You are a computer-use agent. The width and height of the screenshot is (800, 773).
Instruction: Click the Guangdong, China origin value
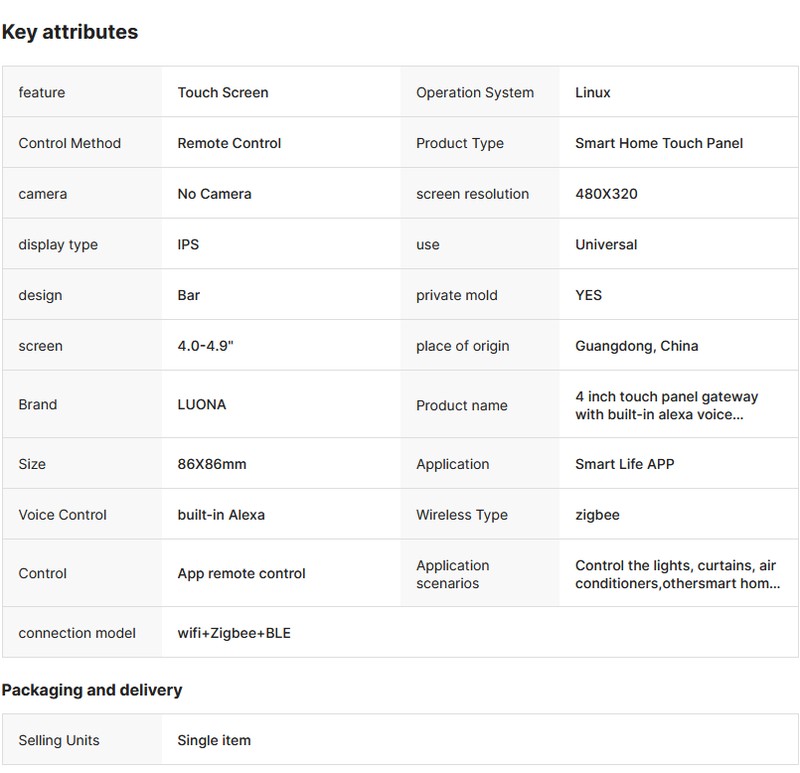point(637,346)
